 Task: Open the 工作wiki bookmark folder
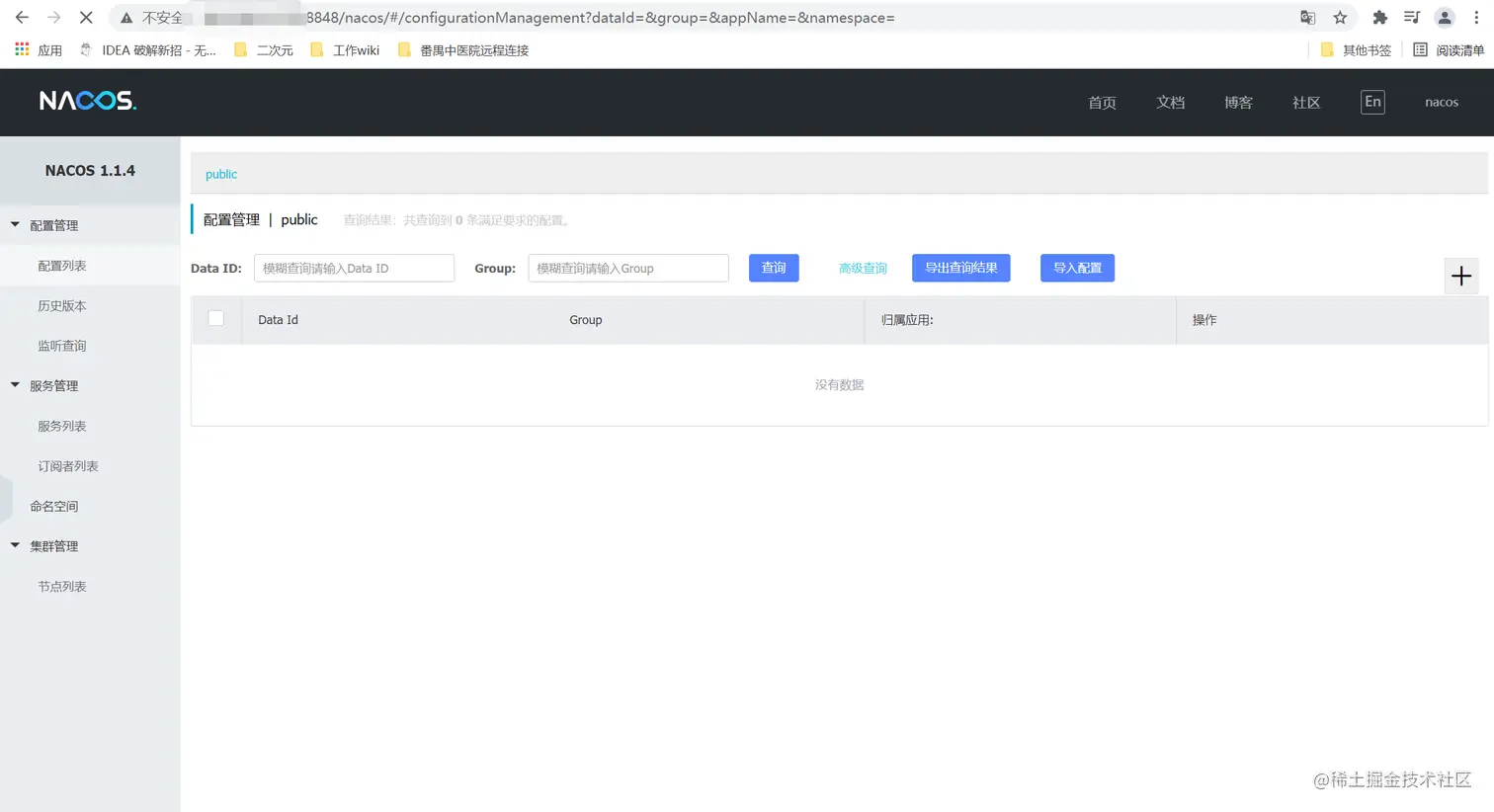tap(344, 49)
